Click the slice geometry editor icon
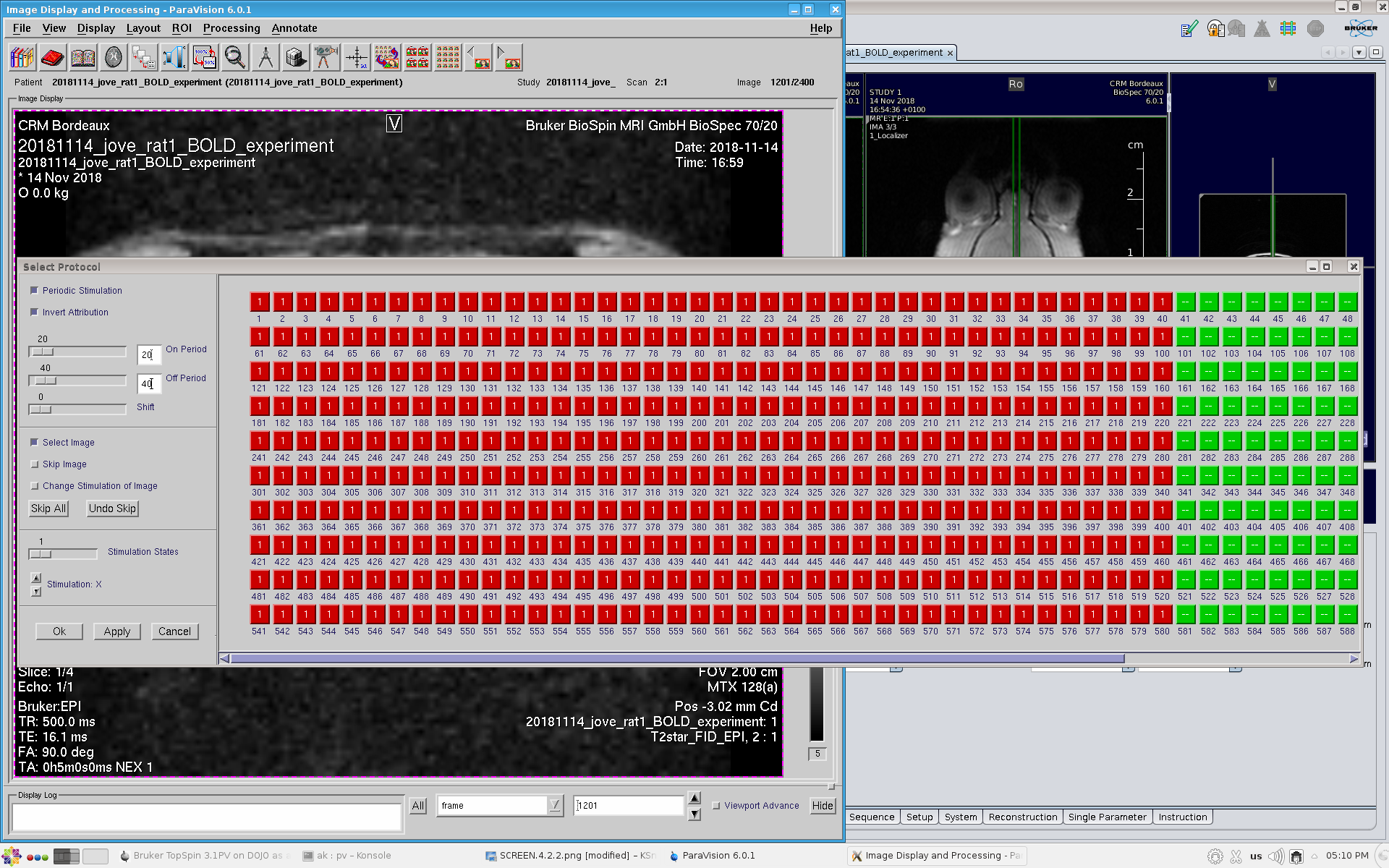Viewport: 1389px width, 868px height. (x=1288, y=29)
